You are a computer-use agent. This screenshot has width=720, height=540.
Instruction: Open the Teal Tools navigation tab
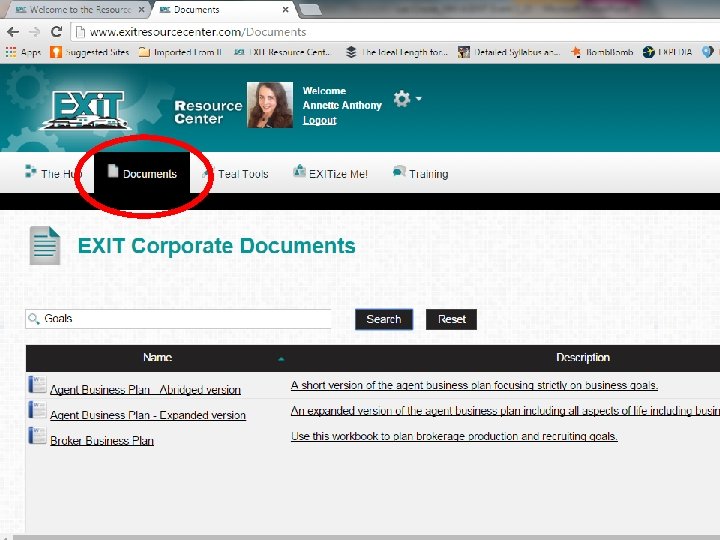point(236,174)
